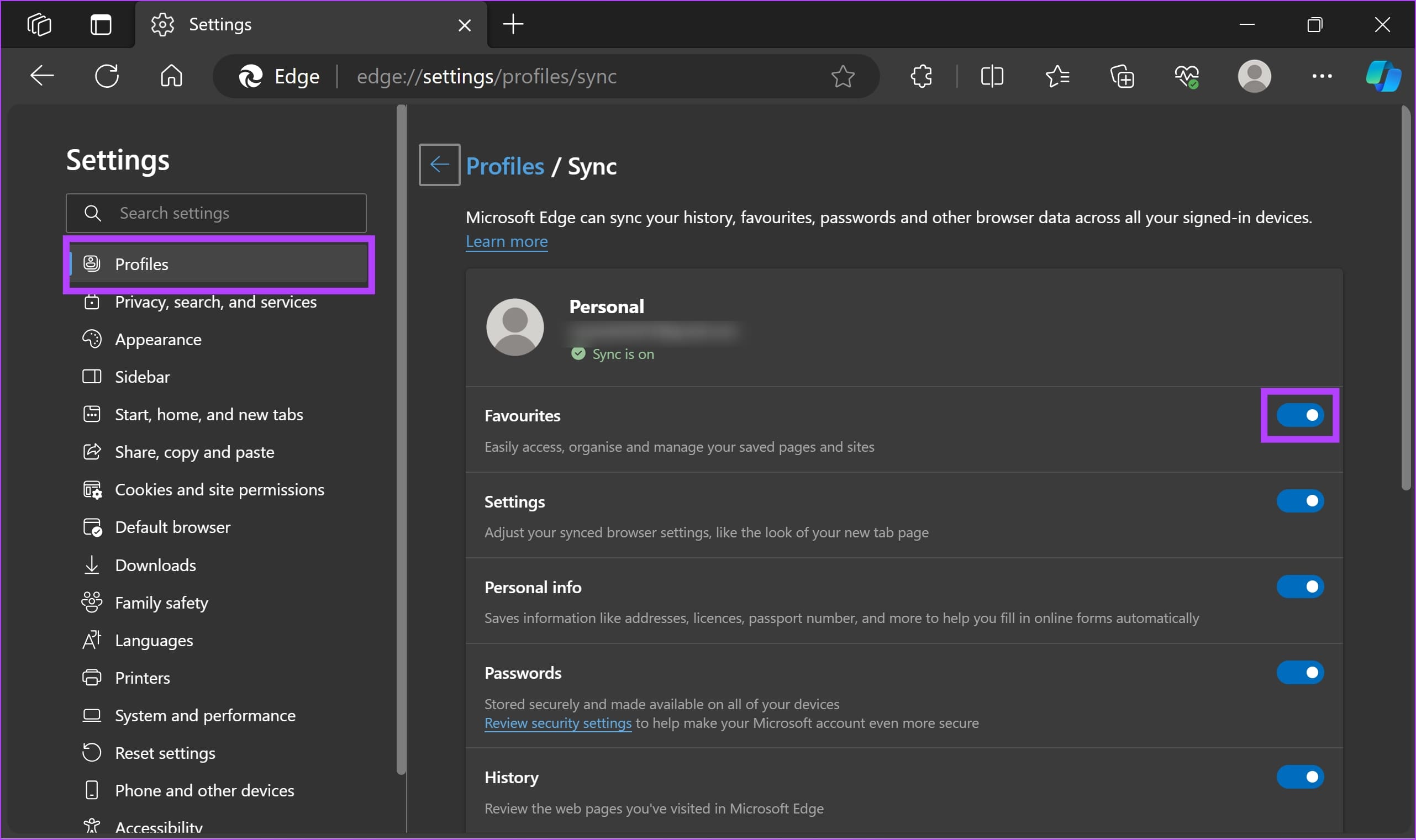Open the Favourites hub icon
This screenshot has height=840, width=1416.
pyautogui.click(x=1057, y=76)
